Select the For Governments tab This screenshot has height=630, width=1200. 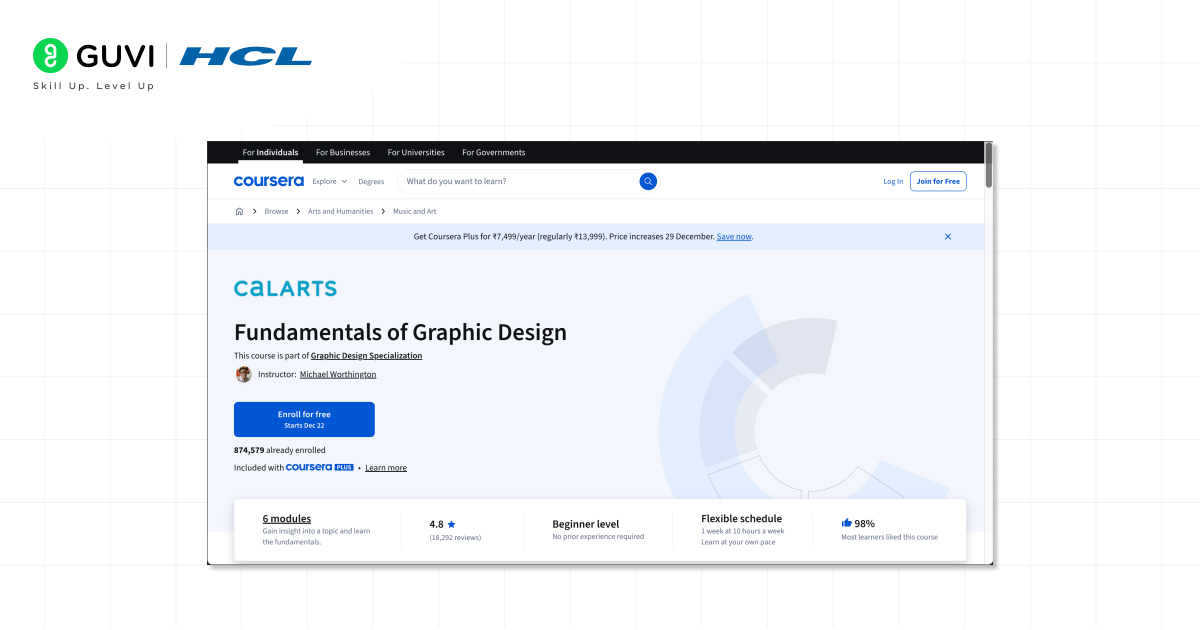[x=493, y=153]
